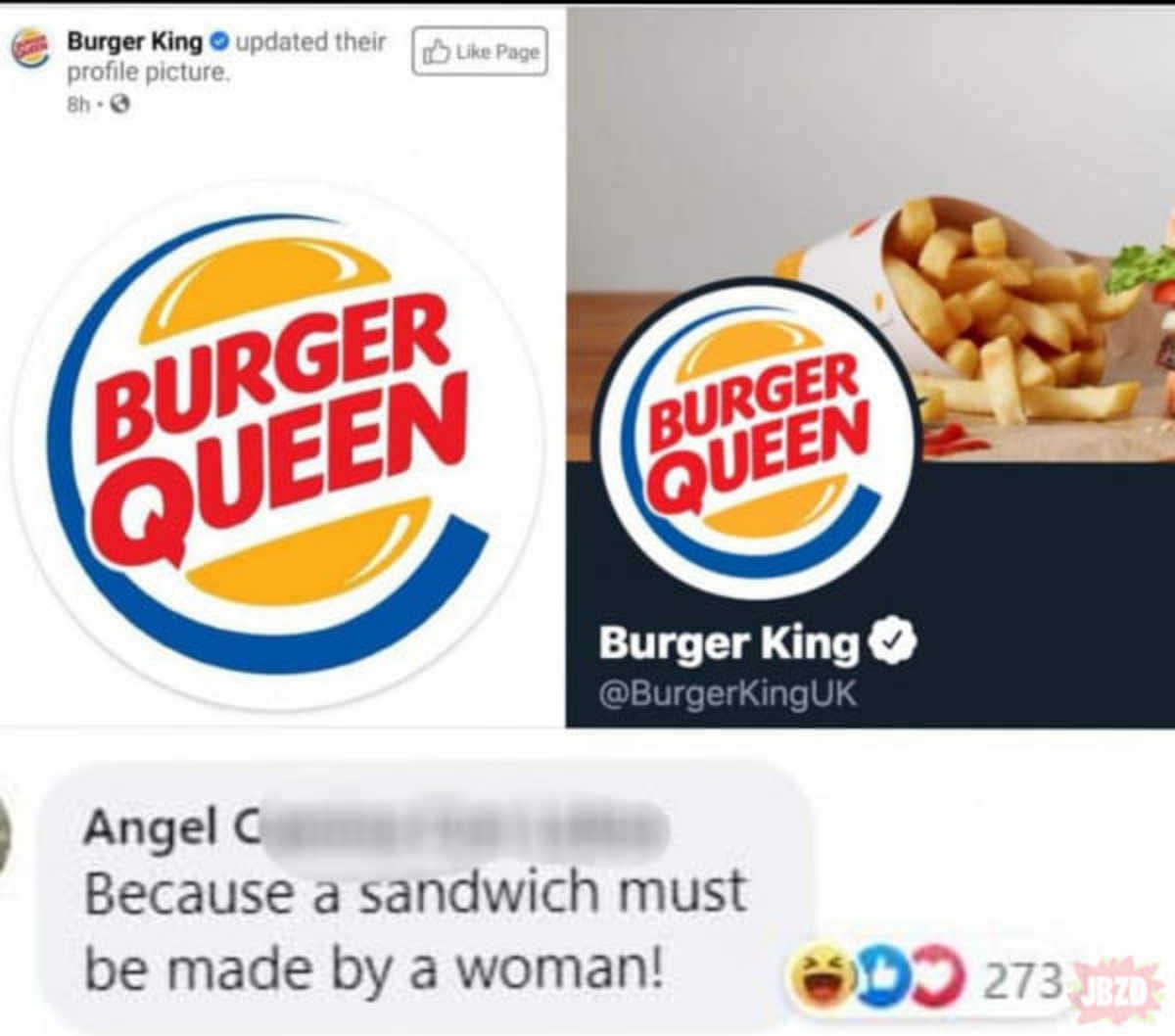The width and height of the screenshot is (1175, 1036).
Task: Click the Like Page button
Action: tap(479, 52)
